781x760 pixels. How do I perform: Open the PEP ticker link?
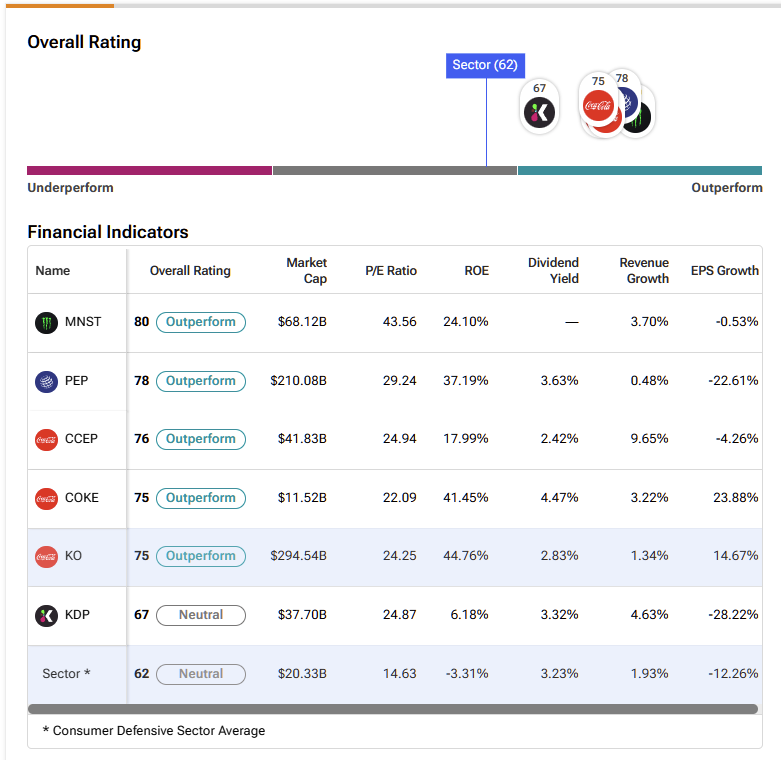coord(76,381)
